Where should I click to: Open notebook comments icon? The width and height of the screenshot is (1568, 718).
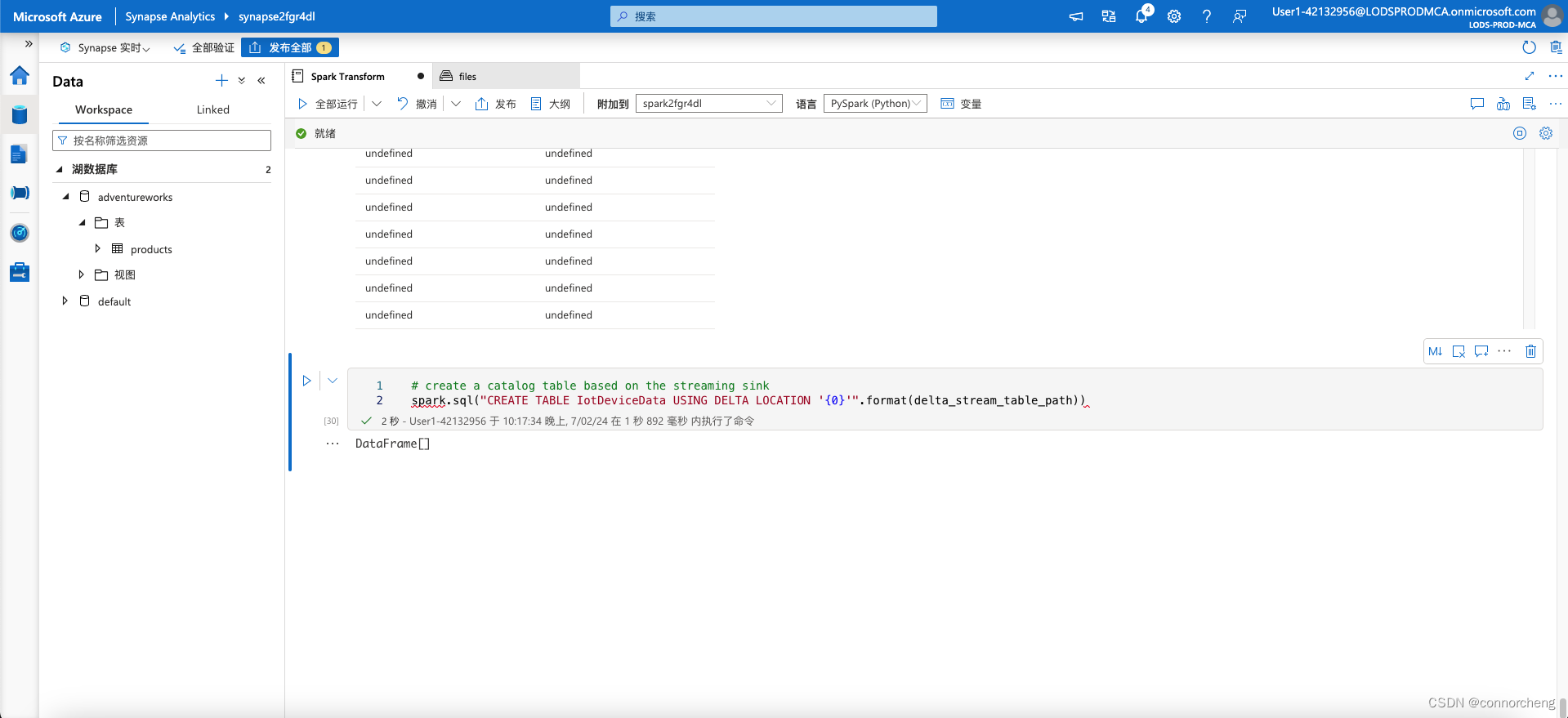1477,104
